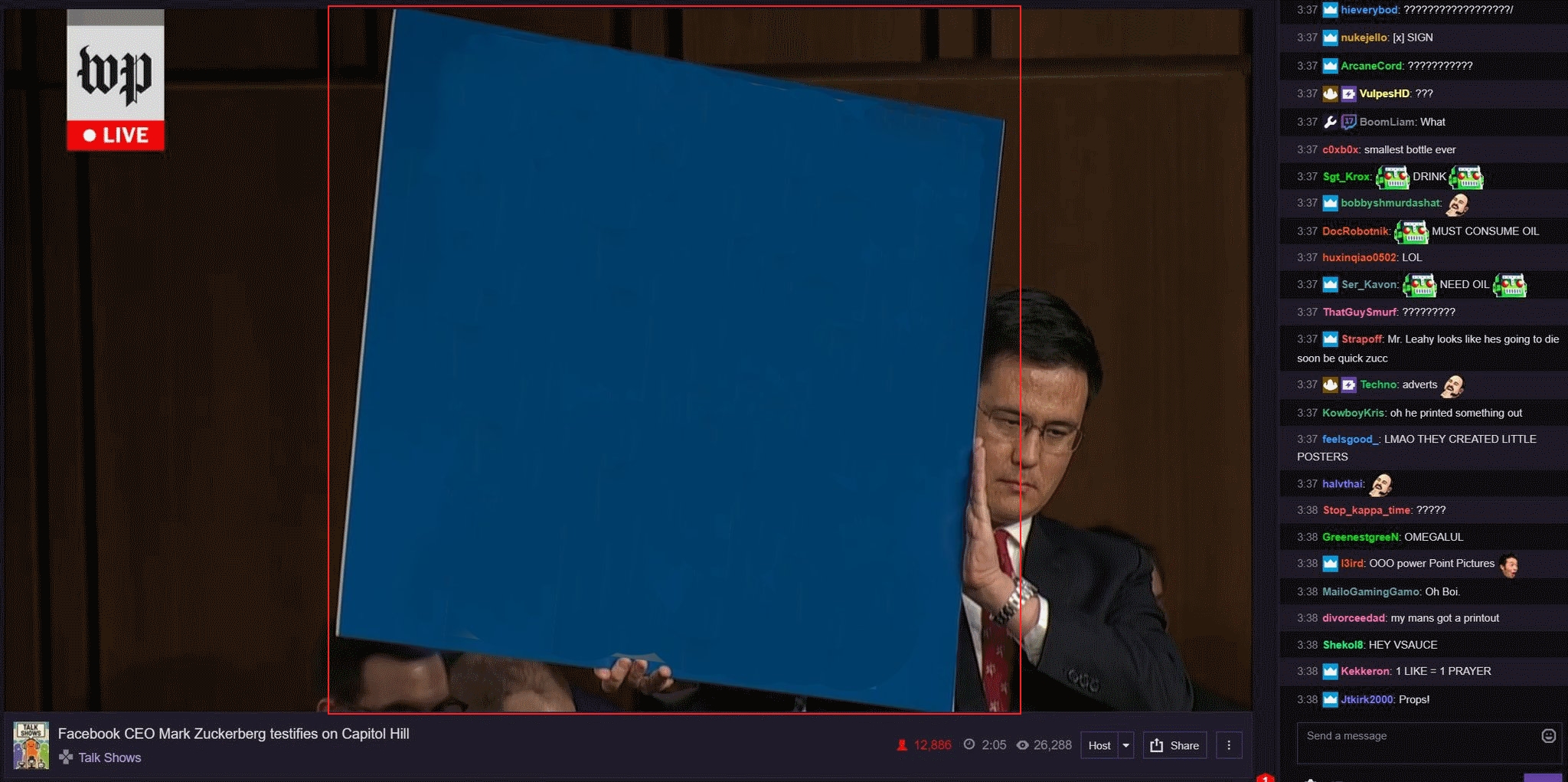Viewport: 1568px width, 782px height.
Task: Click the stream title about Zuckerberg testimony
Action: tap(234, 734)
